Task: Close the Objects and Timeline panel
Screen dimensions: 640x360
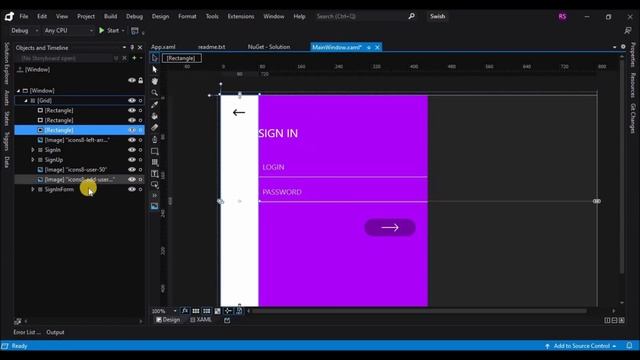Action: pyautogui.click(x=140, y=48)
